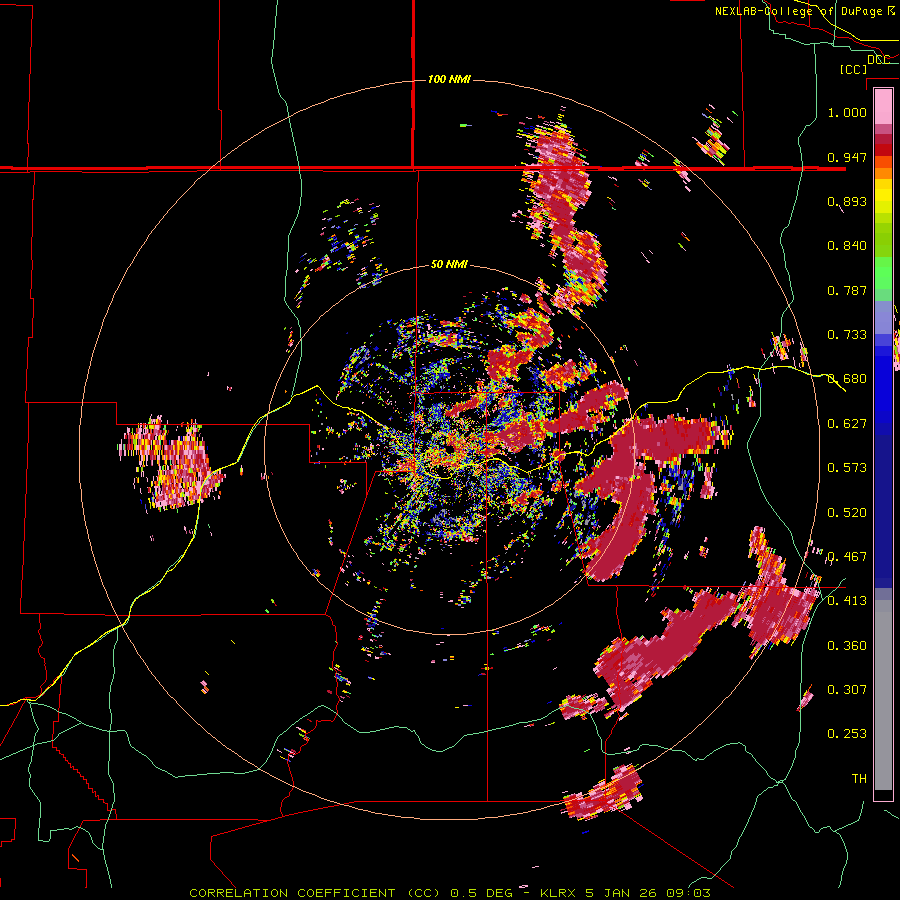Click the 0.947 color scale value

[x=847, y=157]
